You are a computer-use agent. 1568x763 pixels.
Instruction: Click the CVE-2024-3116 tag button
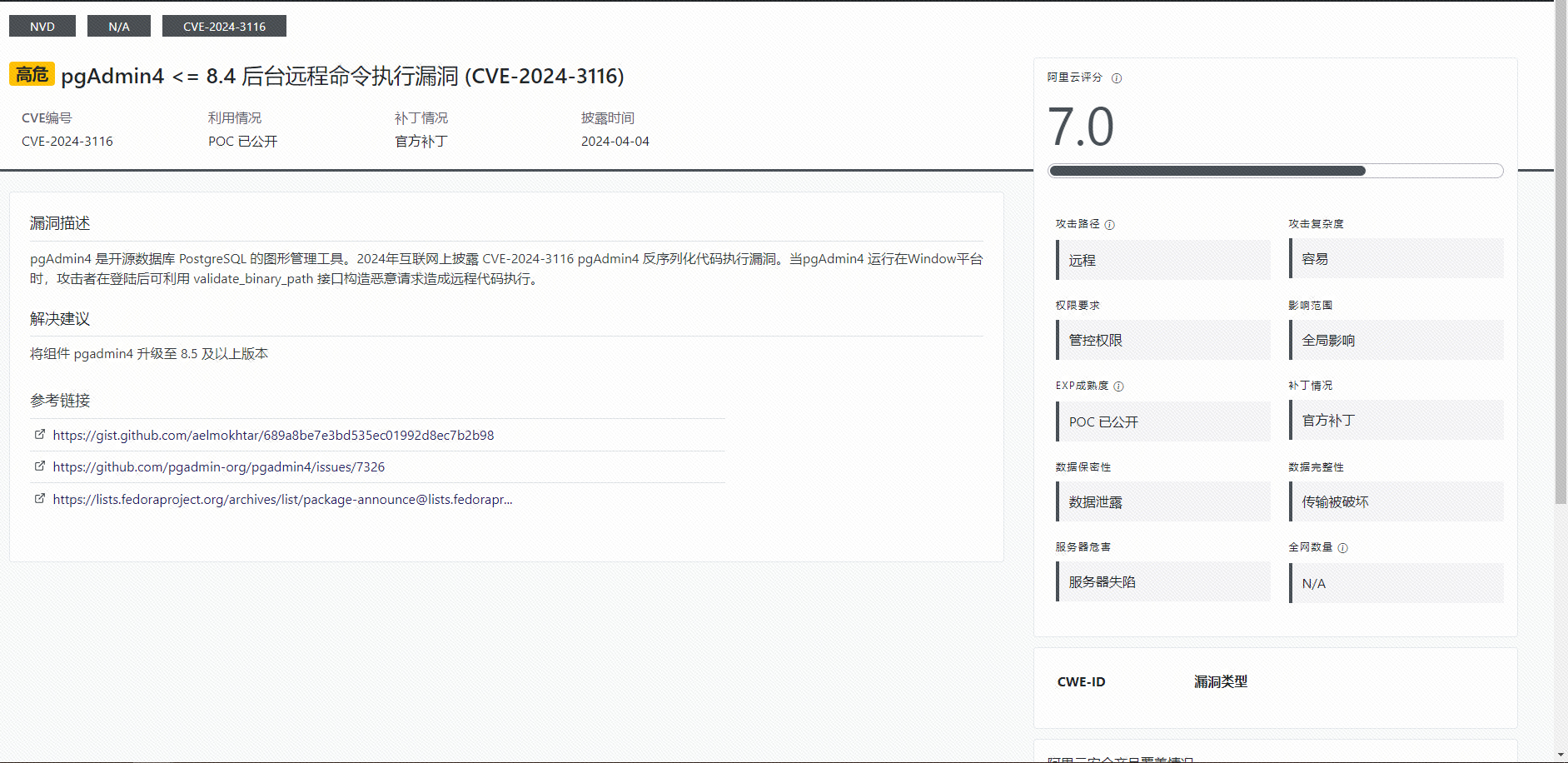(224, 27)
